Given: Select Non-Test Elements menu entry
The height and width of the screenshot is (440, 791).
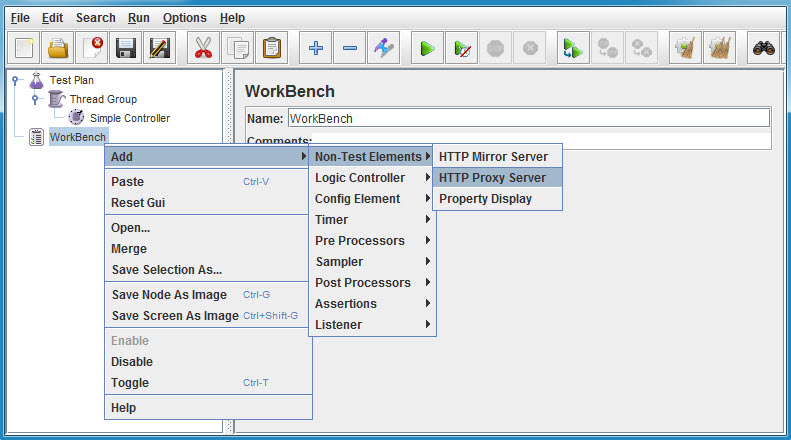Looking at the screenshot, I should pyautogui.click(x=372, y=156).
